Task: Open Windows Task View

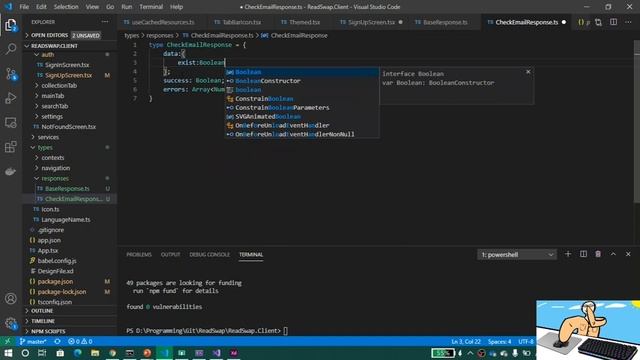Action: [42, 353]
